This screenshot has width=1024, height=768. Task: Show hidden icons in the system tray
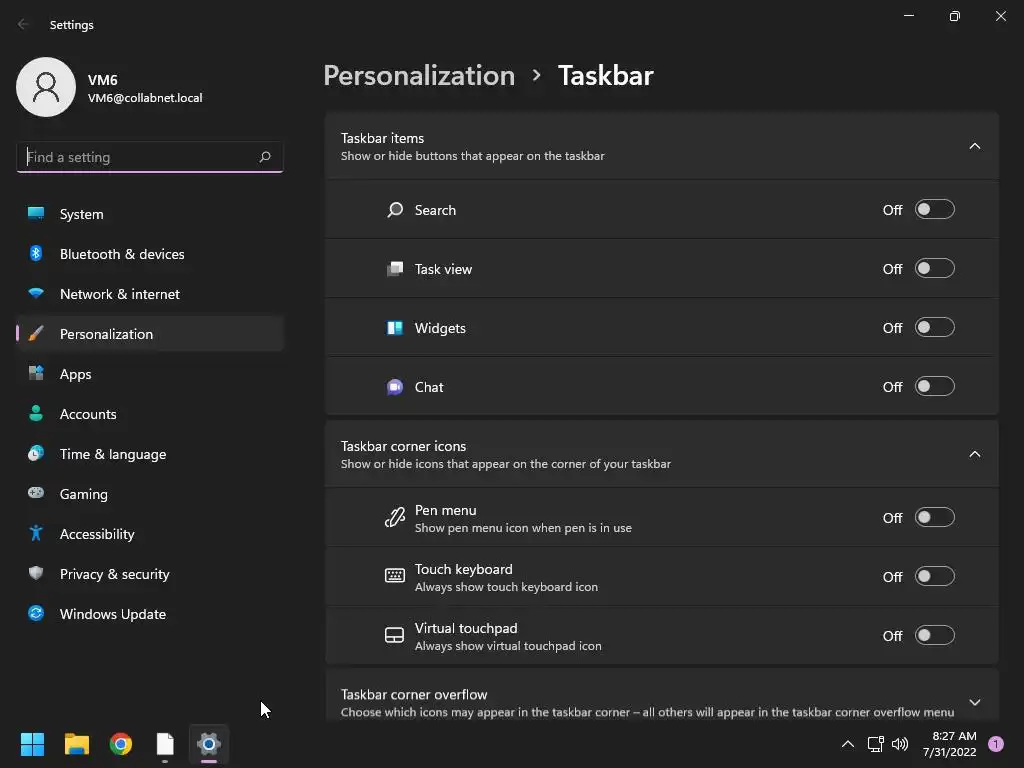point(848,744)
